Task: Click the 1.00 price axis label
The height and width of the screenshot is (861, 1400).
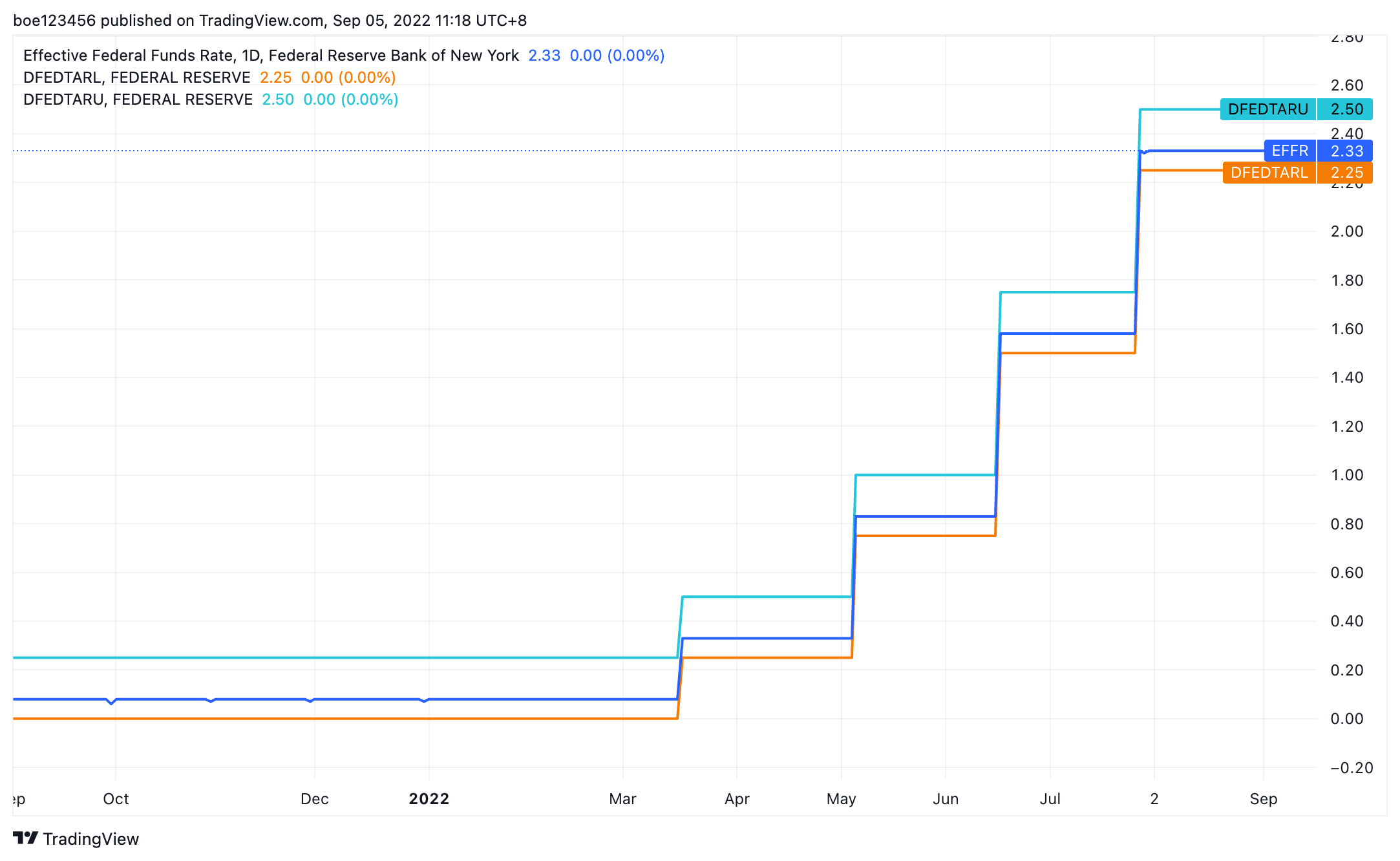Action: [x=1346, y=475]
